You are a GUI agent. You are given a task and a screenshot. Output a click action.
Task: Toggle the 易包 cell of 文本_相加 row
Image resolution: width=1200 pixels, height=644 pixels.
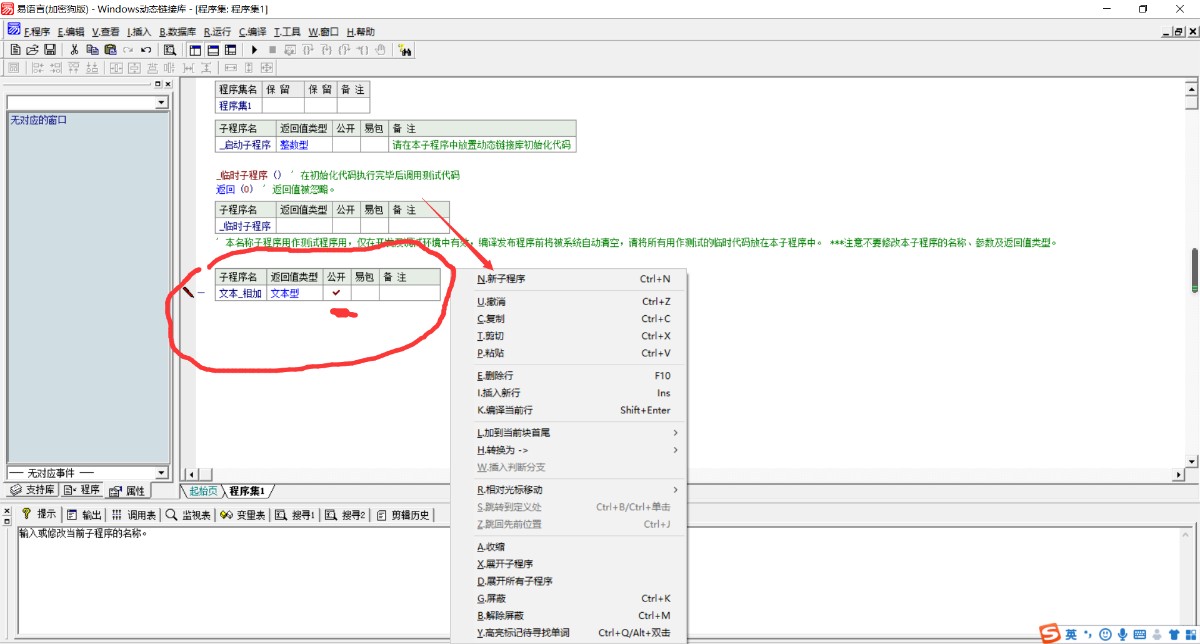coord(365,293)
